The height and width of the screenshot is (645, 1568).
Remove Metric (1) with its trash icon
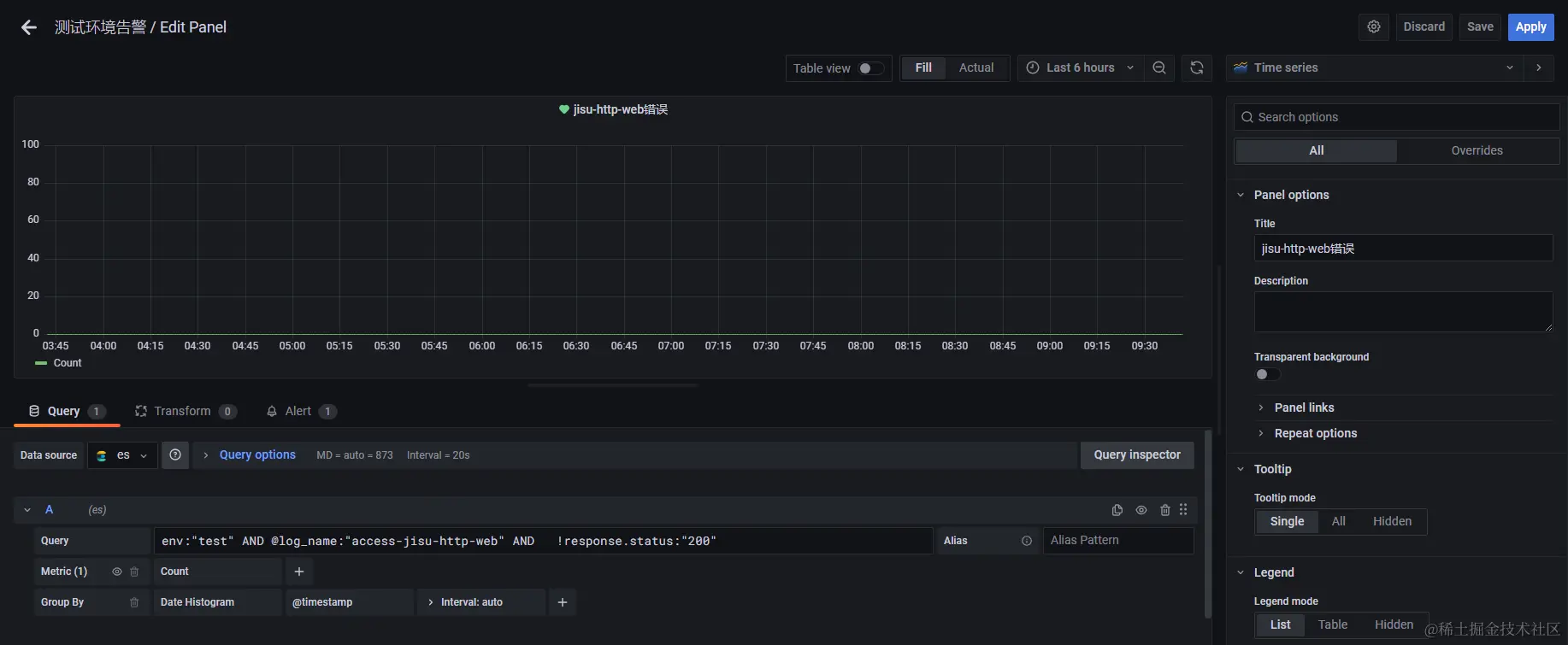pyautogui.click(x=134, y=572)
